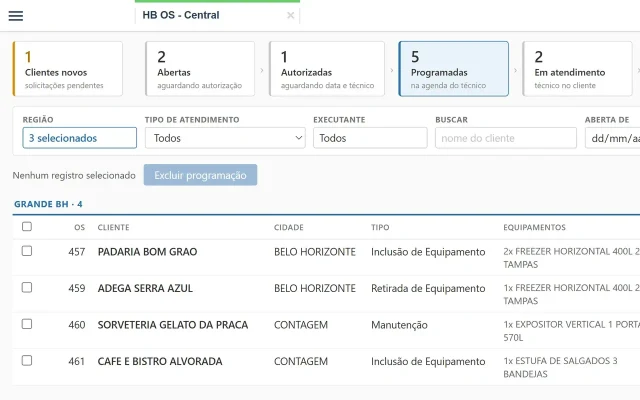Viewport: 640px width, 400px height.
Task: Click the Nenhum registro selecionado label
Action: click(74, 176)
